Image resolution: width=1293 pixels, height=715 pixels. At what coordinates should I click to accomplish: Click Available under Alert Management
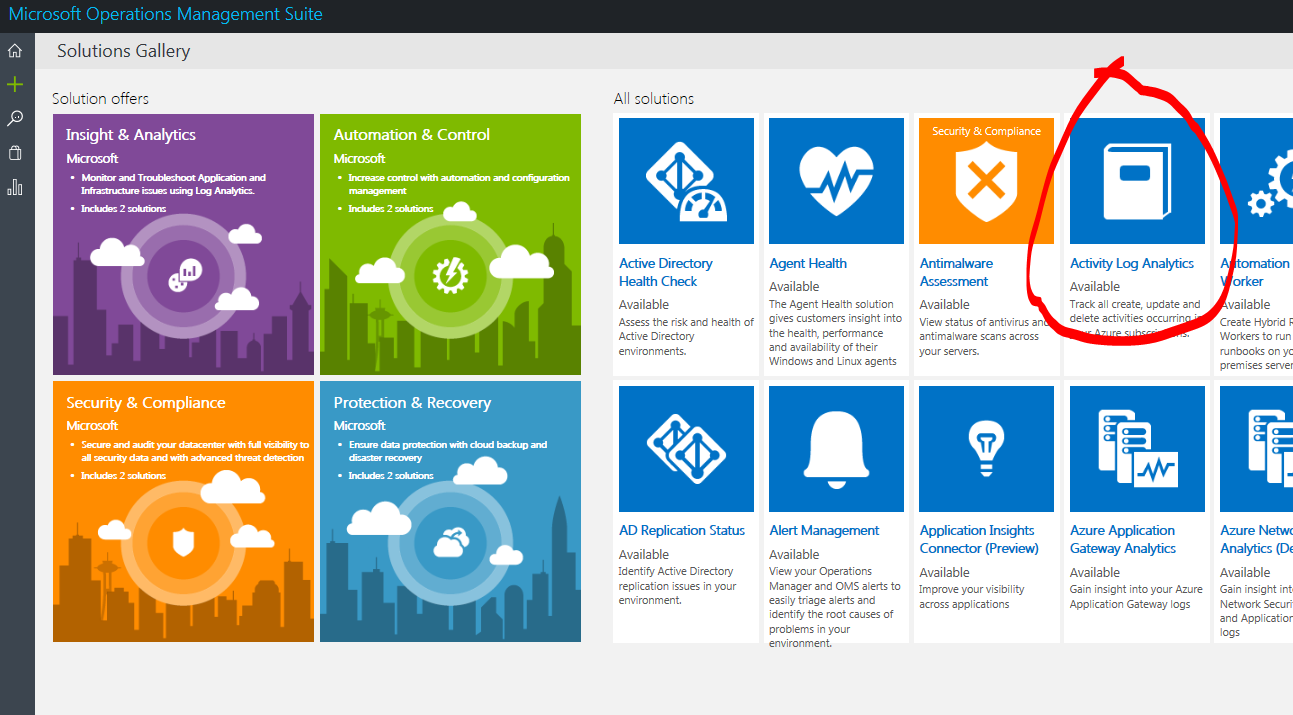[795, 554]
